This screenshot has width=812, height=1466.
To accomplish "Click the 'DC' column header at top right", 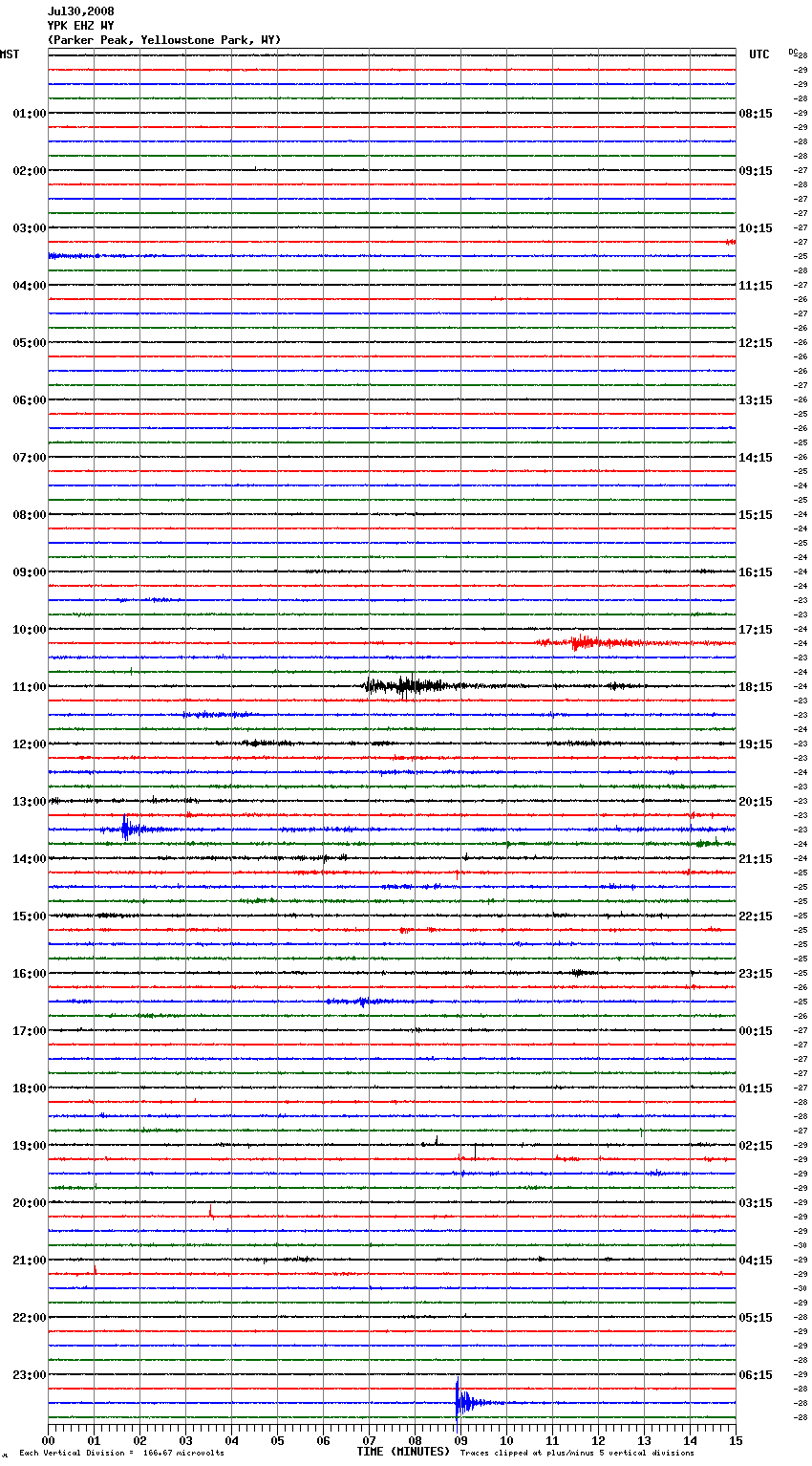I will pos(793,52).
